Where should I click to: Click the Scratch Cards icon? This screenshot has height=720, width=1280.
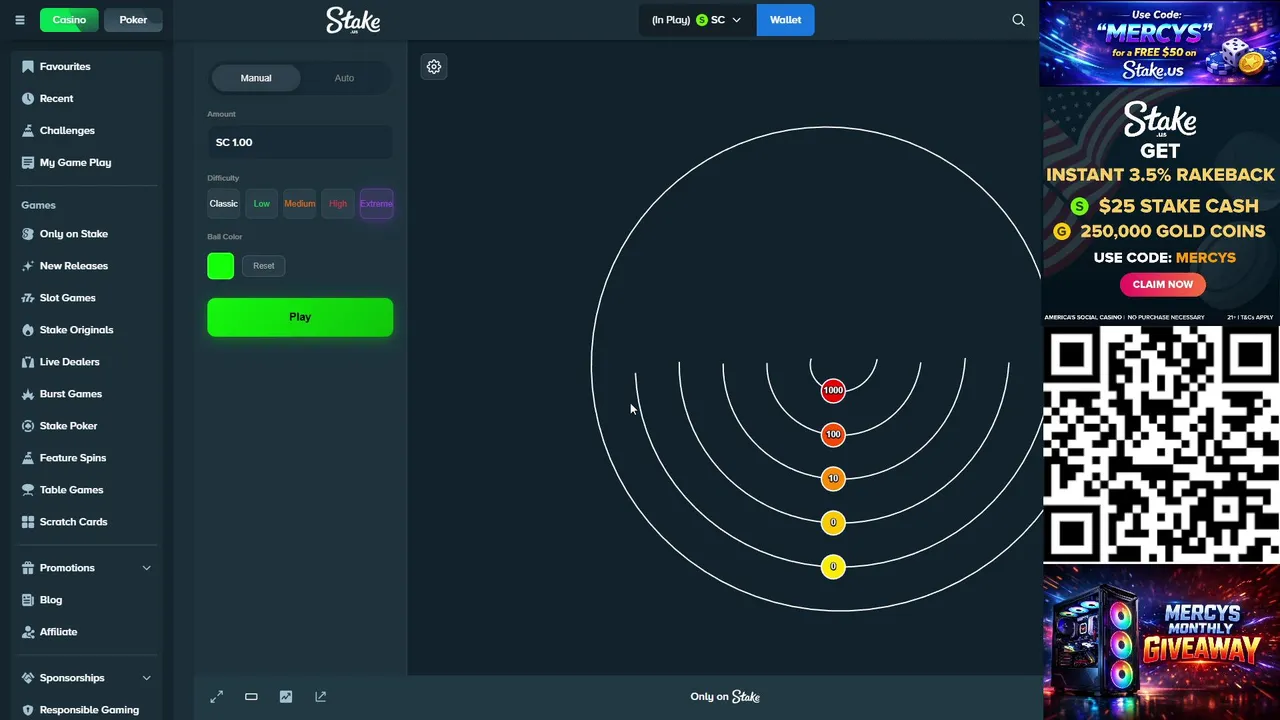point(28,522)
